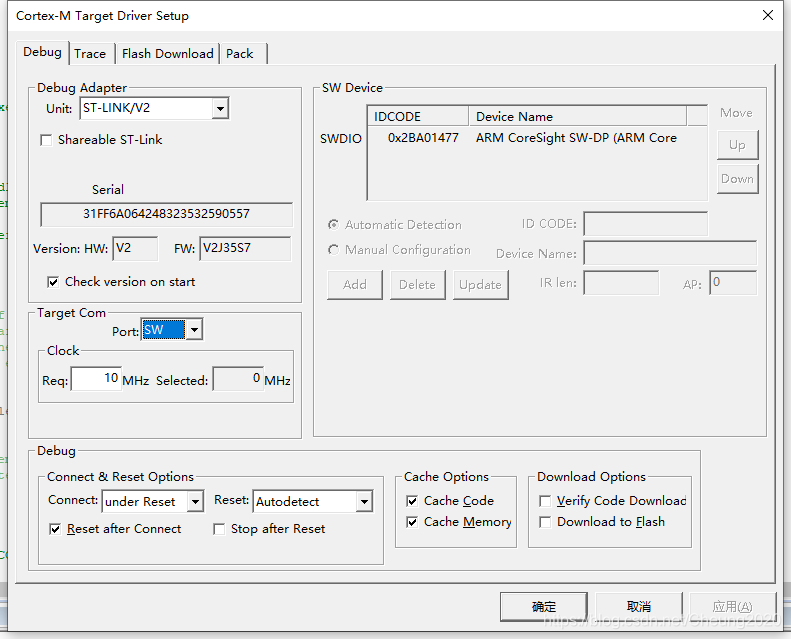Click the Selected clock MHz field
The image size is (791, 639).
point(238,379)
